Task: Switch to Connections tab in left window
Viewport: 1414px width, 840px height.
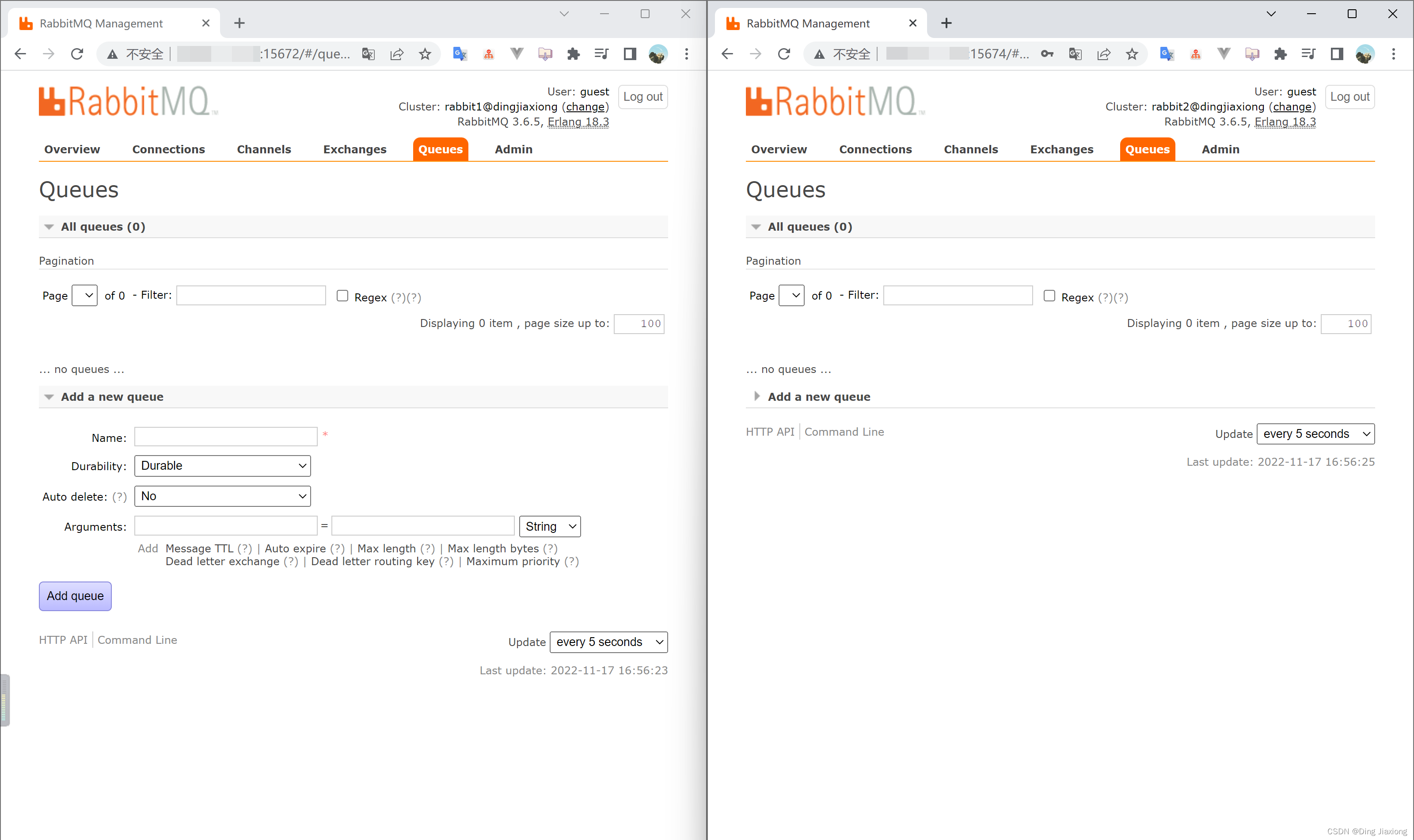Action: (169, 149)
